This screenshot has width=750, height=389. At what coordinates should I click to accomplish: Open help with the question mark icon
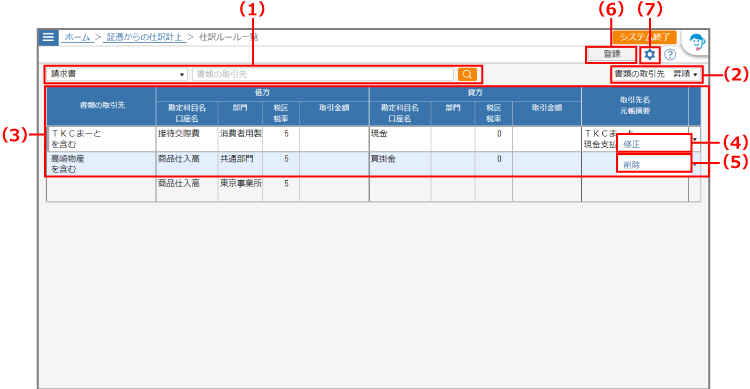click(x=670, y=55)
